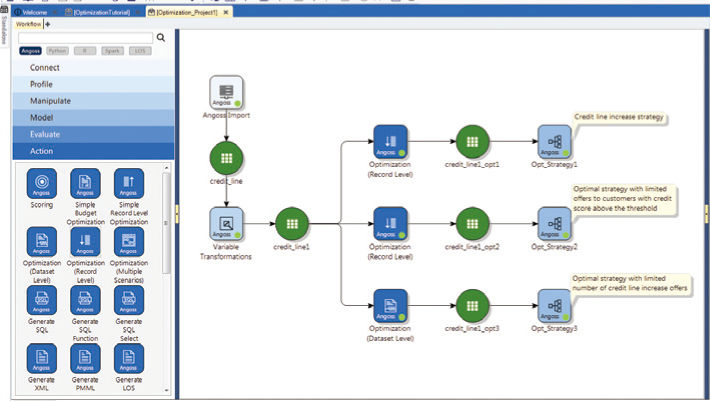
Task: Click the Variable Transformations node
Action: pyautogui.click(x=226, y=224)
